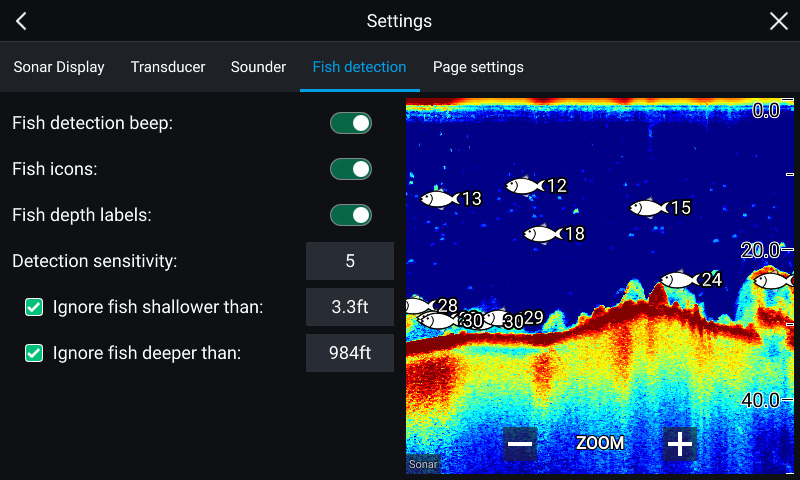Edit the 984ft deep limit field
Image resolution: width=800 pixels, height=480 pixels.
click(350, 352)
